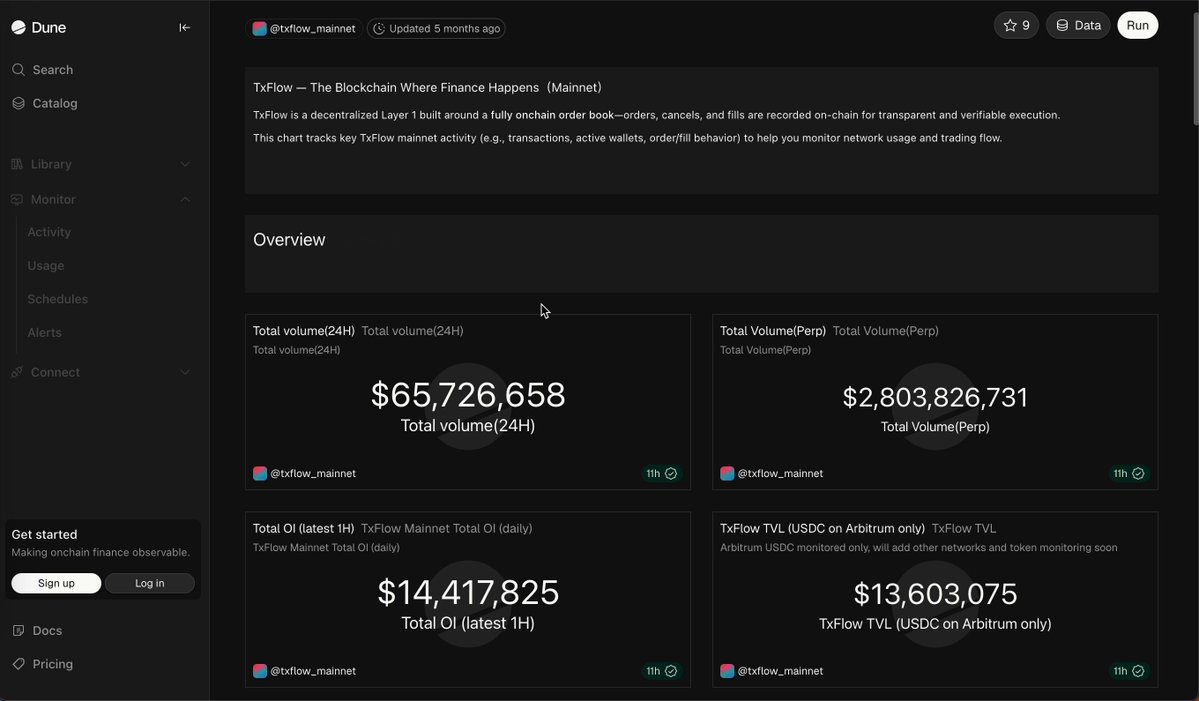This screenshot has width=1199, height=701.
Task: Click the Library books icon
Action: tap(17, 164)
